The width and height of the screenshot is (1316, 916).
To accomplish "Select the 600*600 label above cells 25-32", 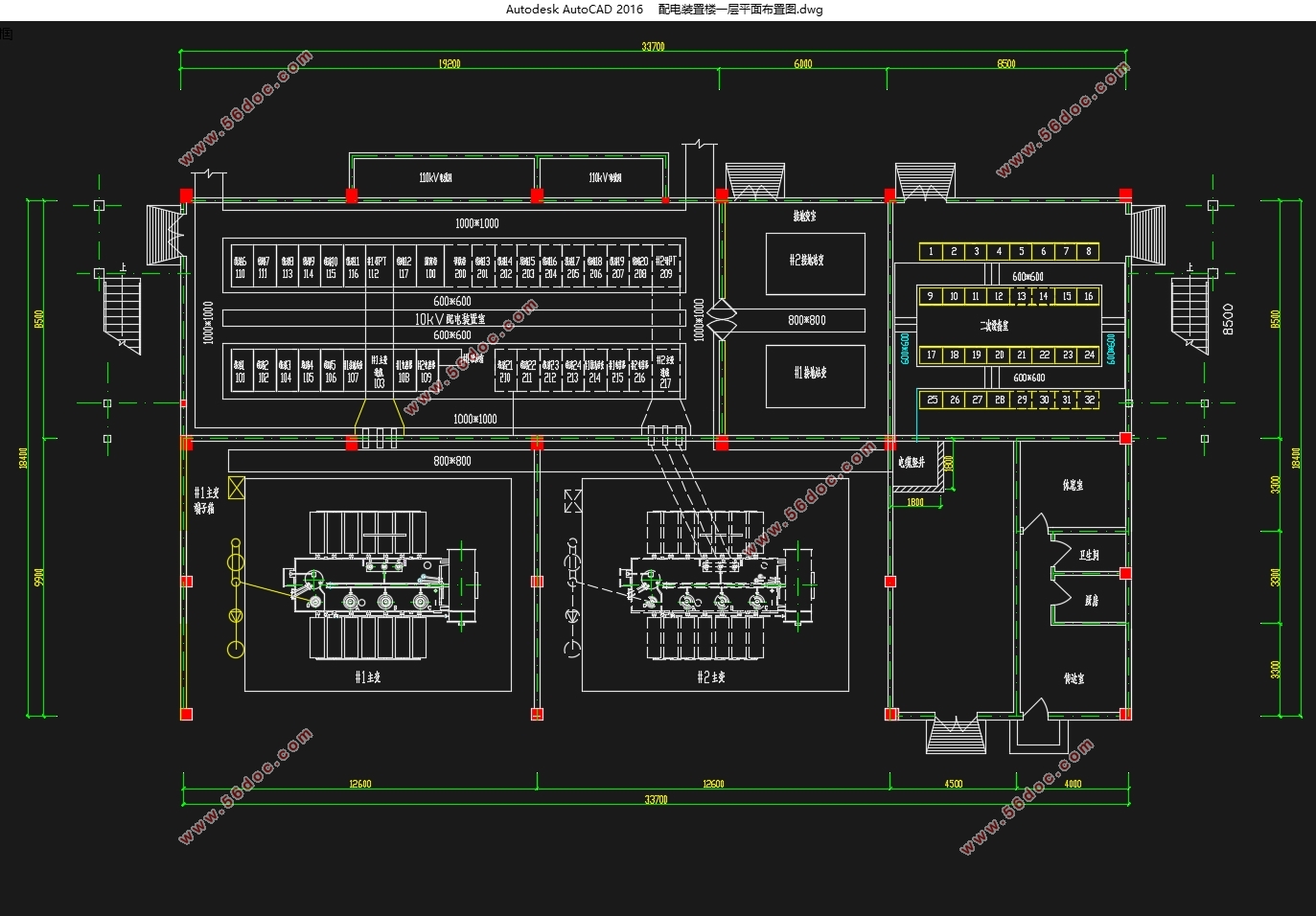I will pyautogui.click(x=1028, y=378).
